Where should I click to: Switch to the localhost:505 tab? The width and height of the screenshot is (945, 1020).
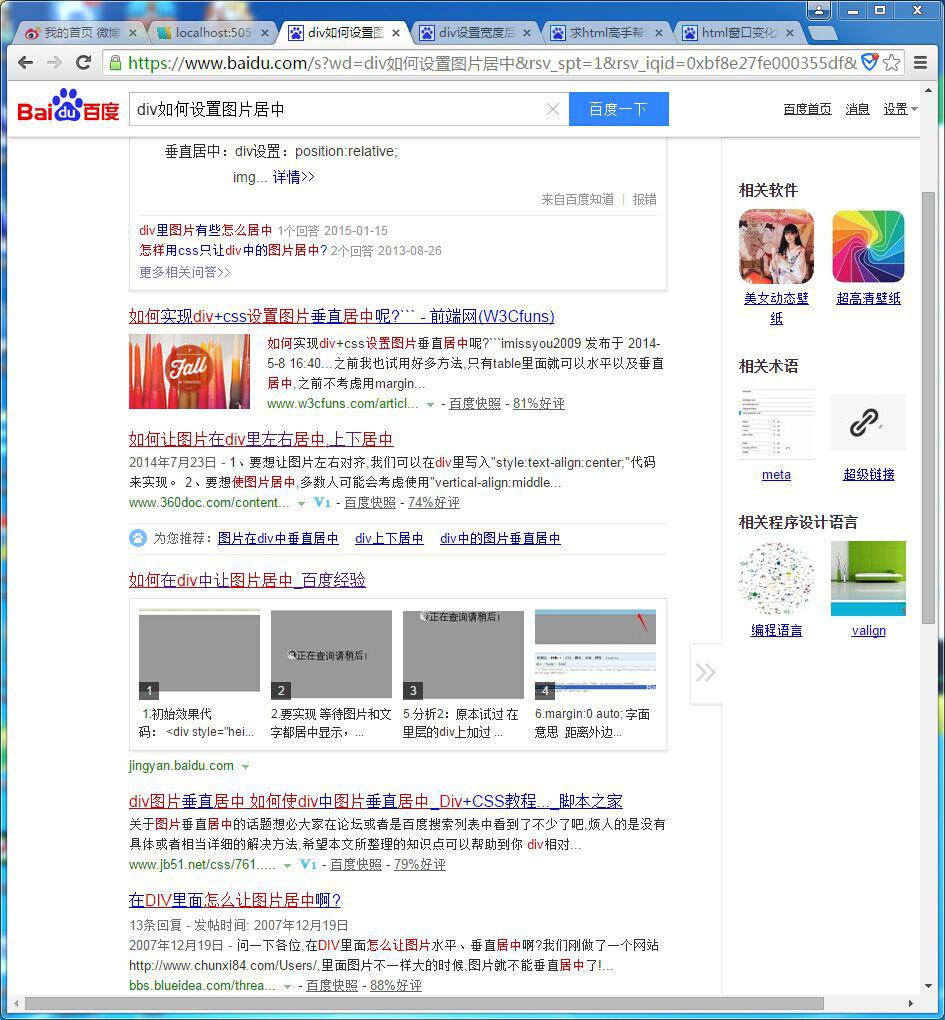(212, 33)
